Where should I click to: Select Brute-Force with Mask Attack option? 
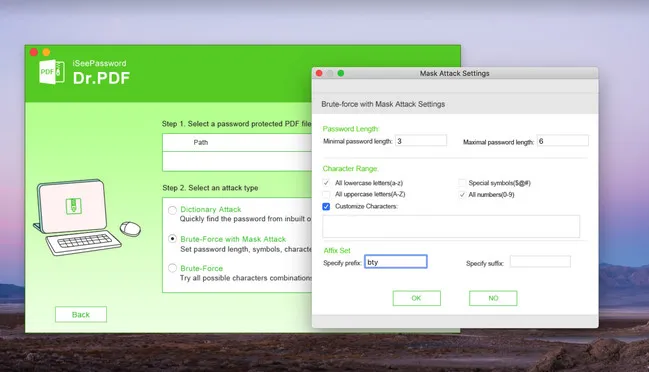click(172, 239)
